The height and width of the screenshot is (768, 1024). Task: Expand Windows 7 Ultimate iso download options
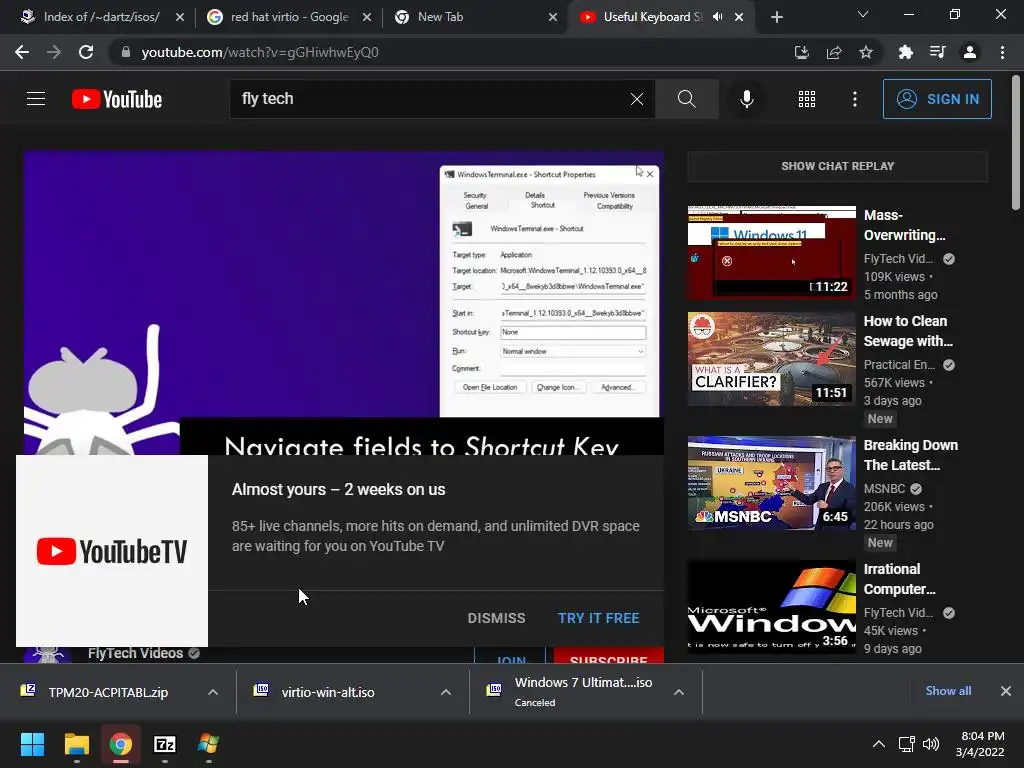[679, 692]
